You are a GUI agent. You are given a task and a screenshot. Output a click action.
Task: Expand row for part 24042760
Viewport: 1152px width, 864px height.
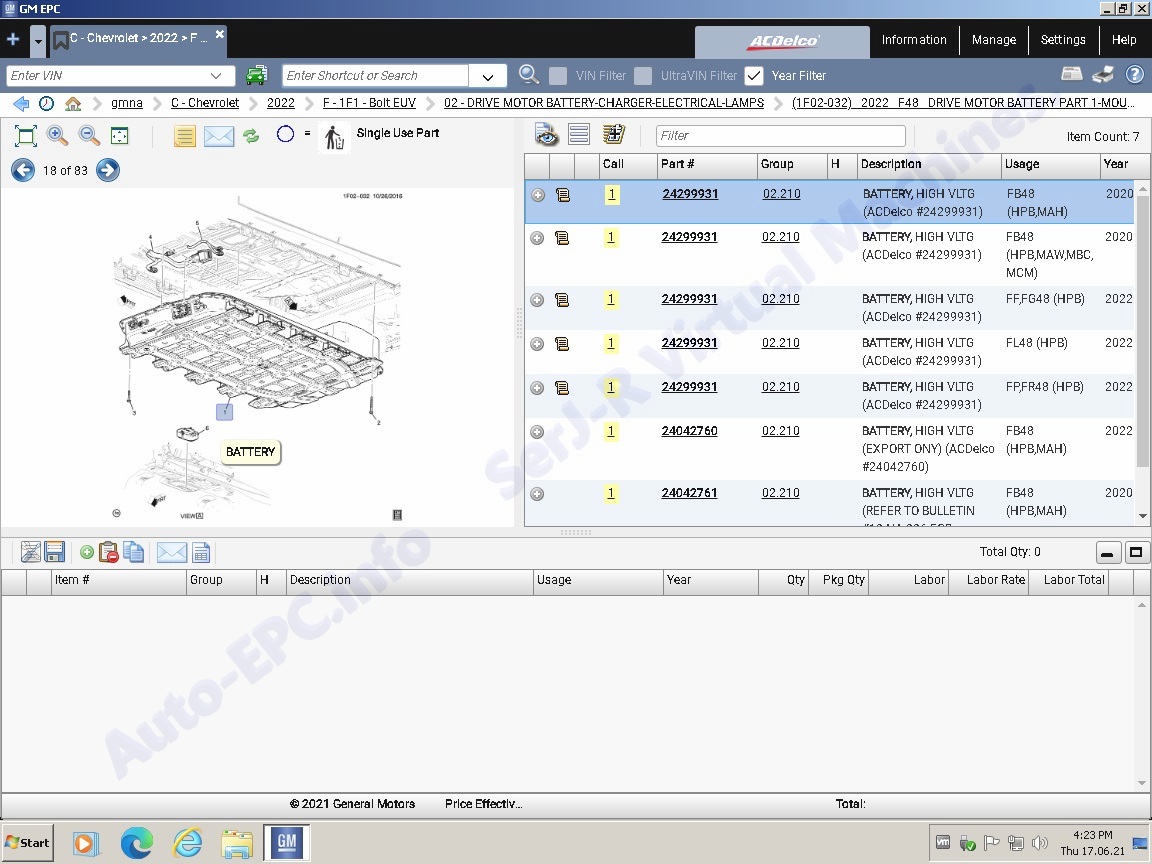(x=538, y=432)
